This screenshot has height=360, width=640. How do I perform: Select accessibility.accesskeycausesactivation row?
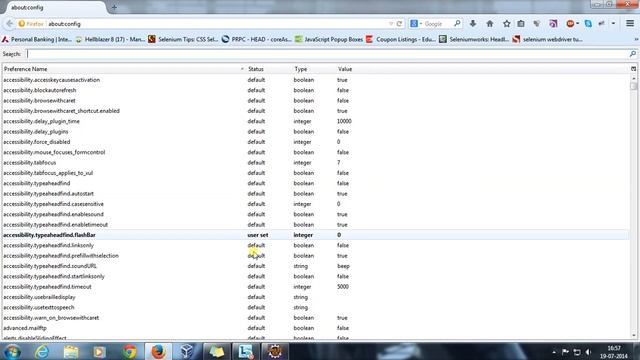[315, 80]
